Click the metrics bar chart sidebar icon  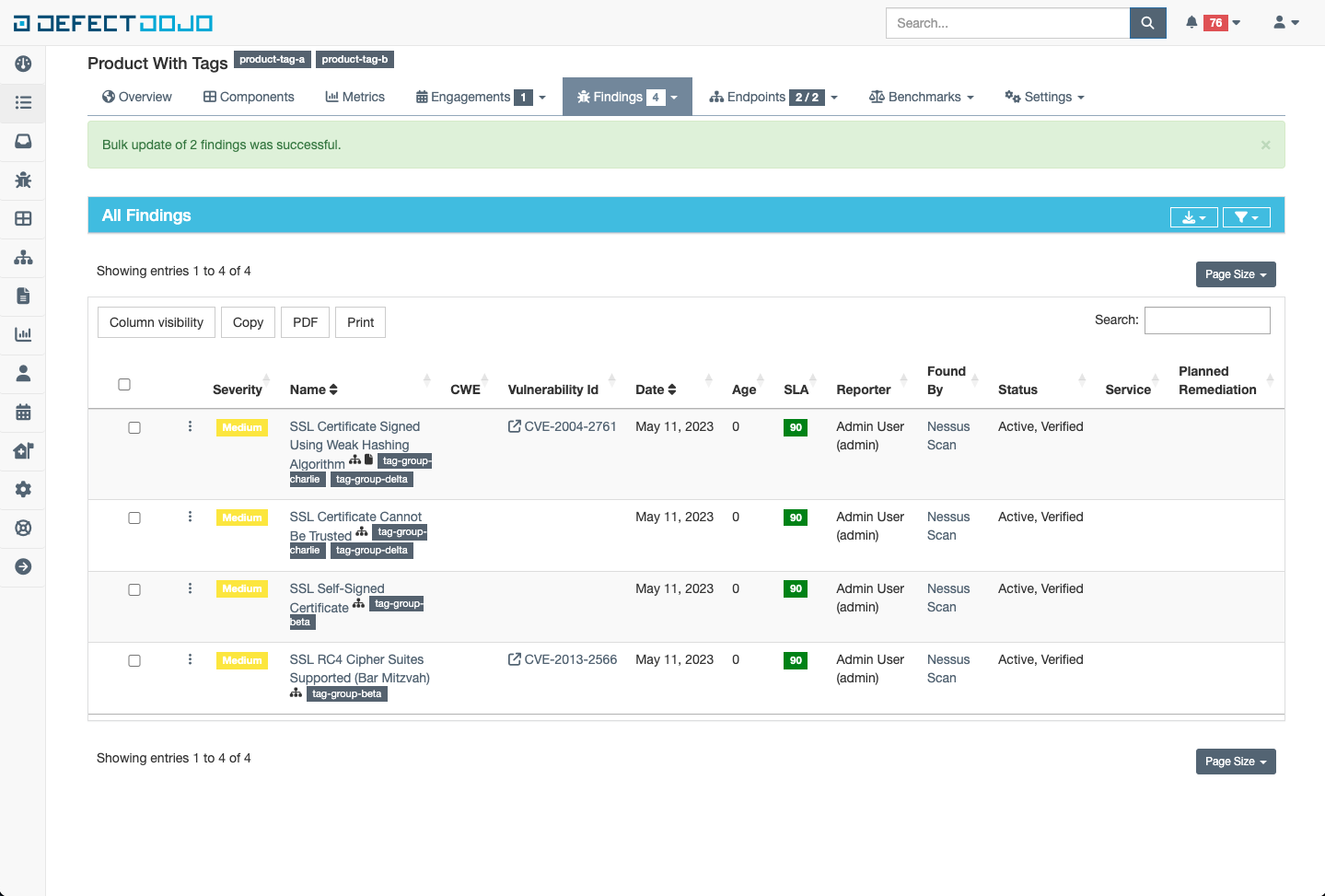click(23, 334)
